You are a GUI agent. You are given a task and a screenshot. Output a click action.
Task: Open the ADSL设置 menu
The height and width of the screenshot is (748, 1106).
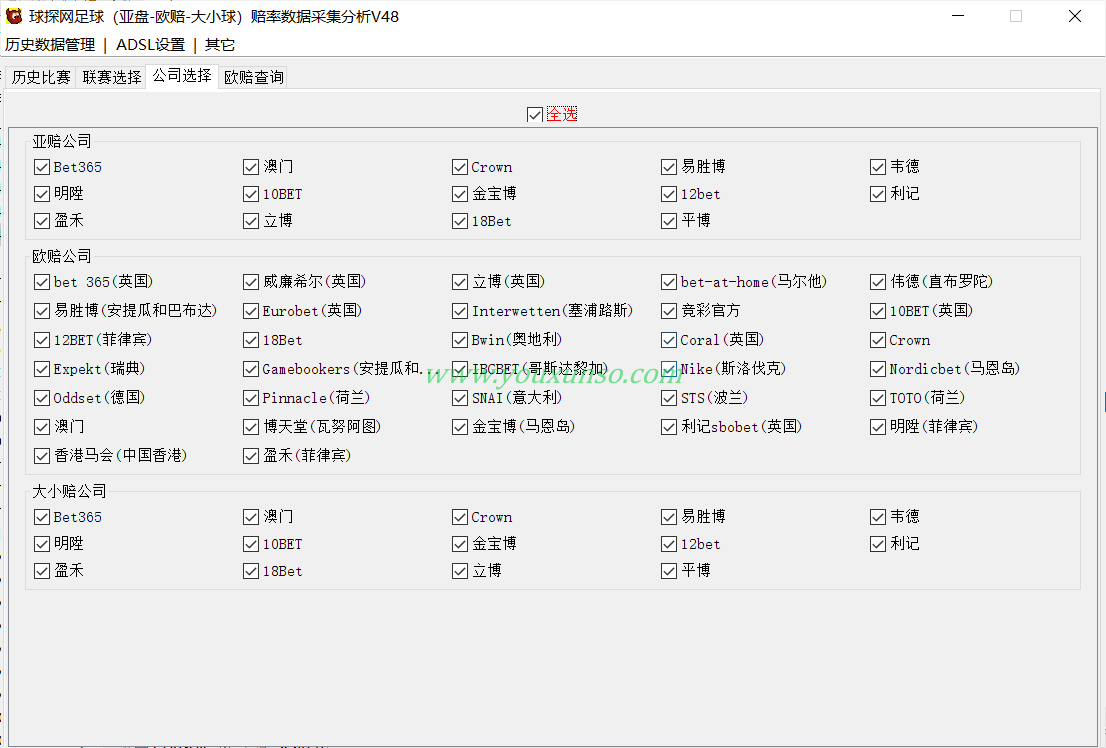(150, 45)
